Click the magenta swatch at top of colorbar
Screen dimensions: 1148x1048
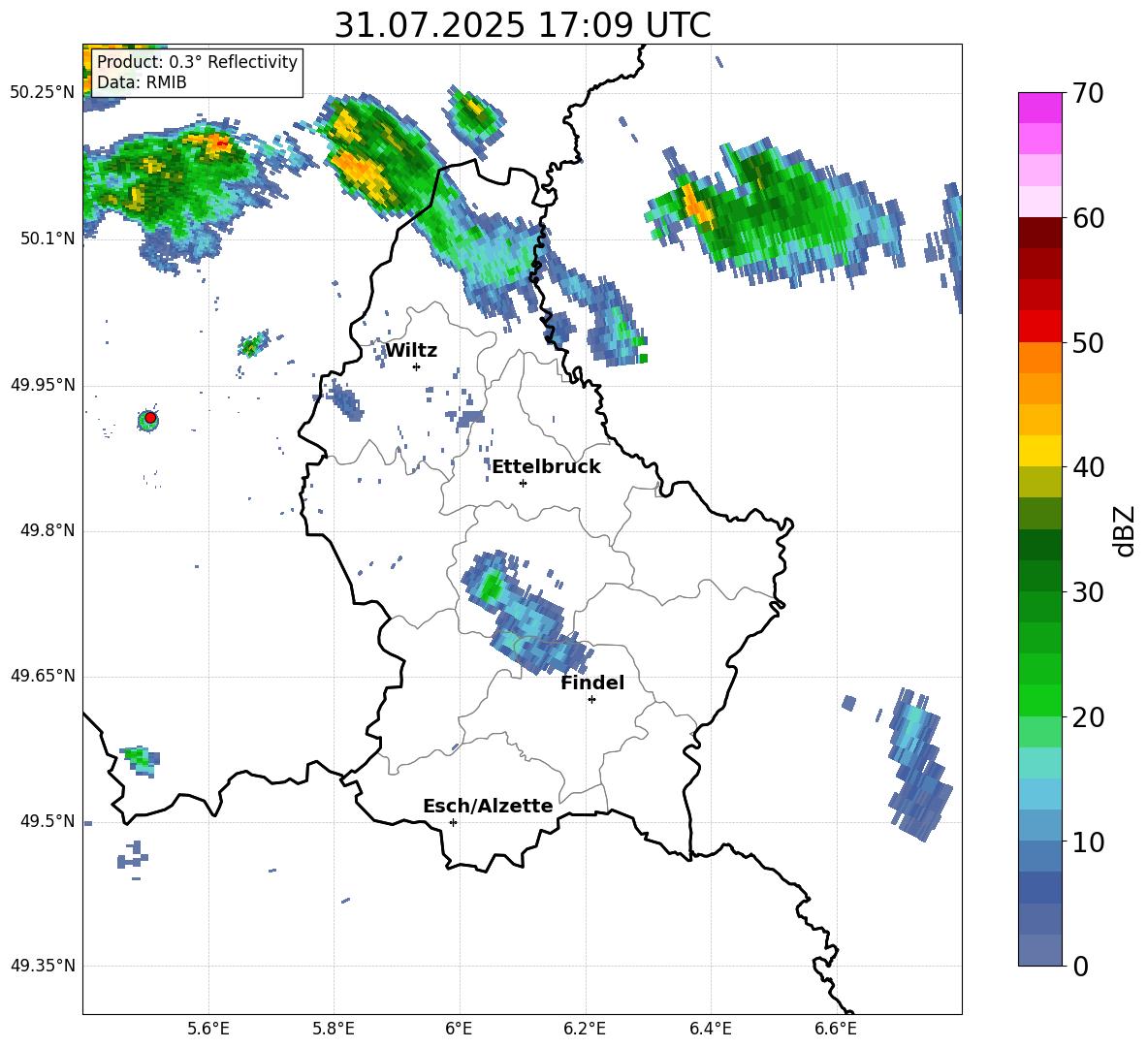click(1039, 108)
